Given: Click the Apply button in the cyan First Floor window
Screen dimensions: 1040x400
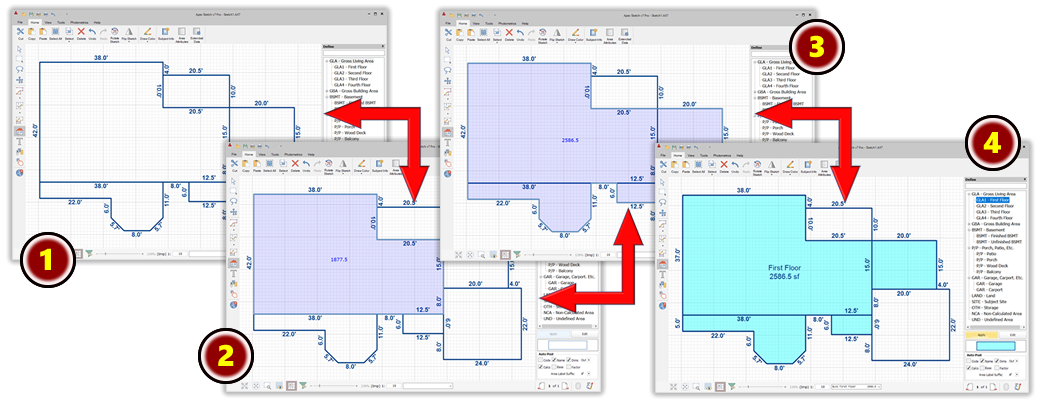Looking at the screenshot, I should [982, 335].
